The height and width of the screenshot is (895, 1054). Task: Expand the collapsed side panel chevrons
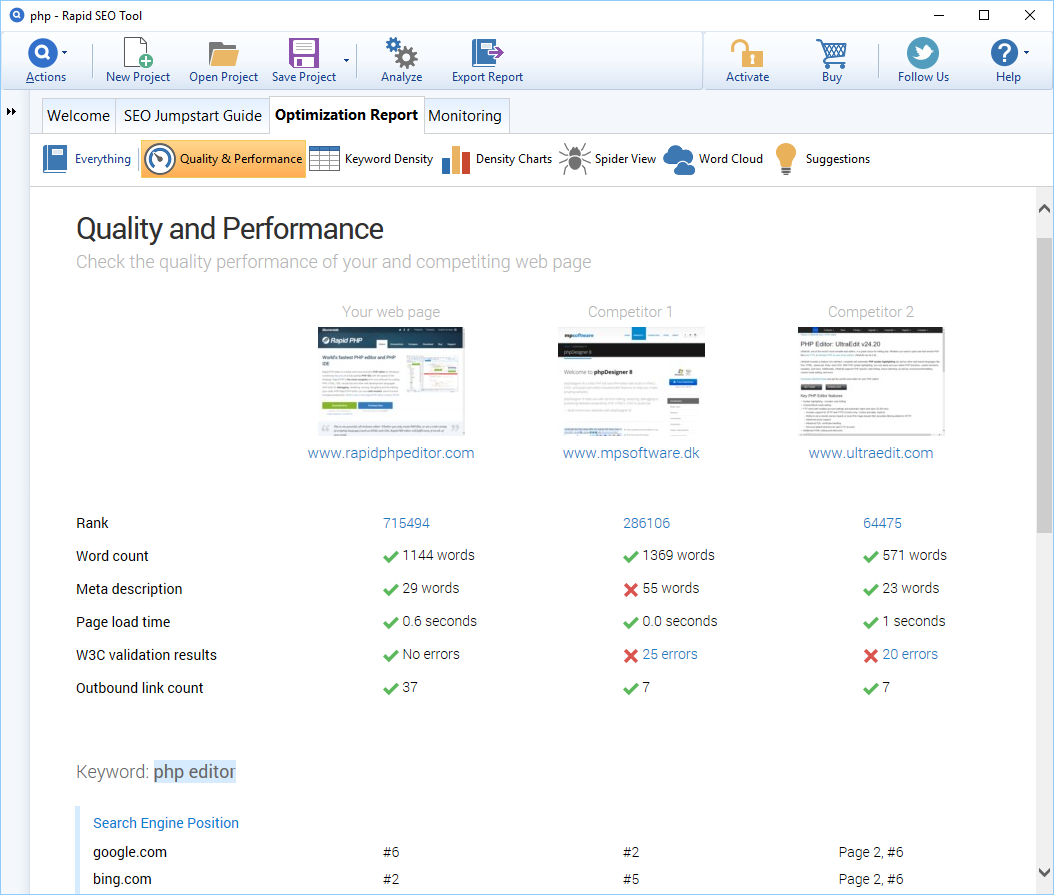click(x=12, y=112)
